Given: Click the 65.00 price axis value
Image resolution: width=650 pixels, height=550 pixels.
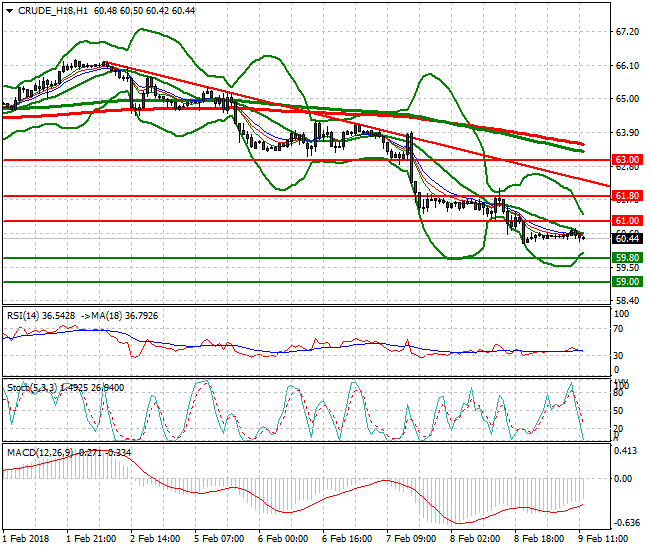Looking at the screenshot, I should (x=627, y=99).
